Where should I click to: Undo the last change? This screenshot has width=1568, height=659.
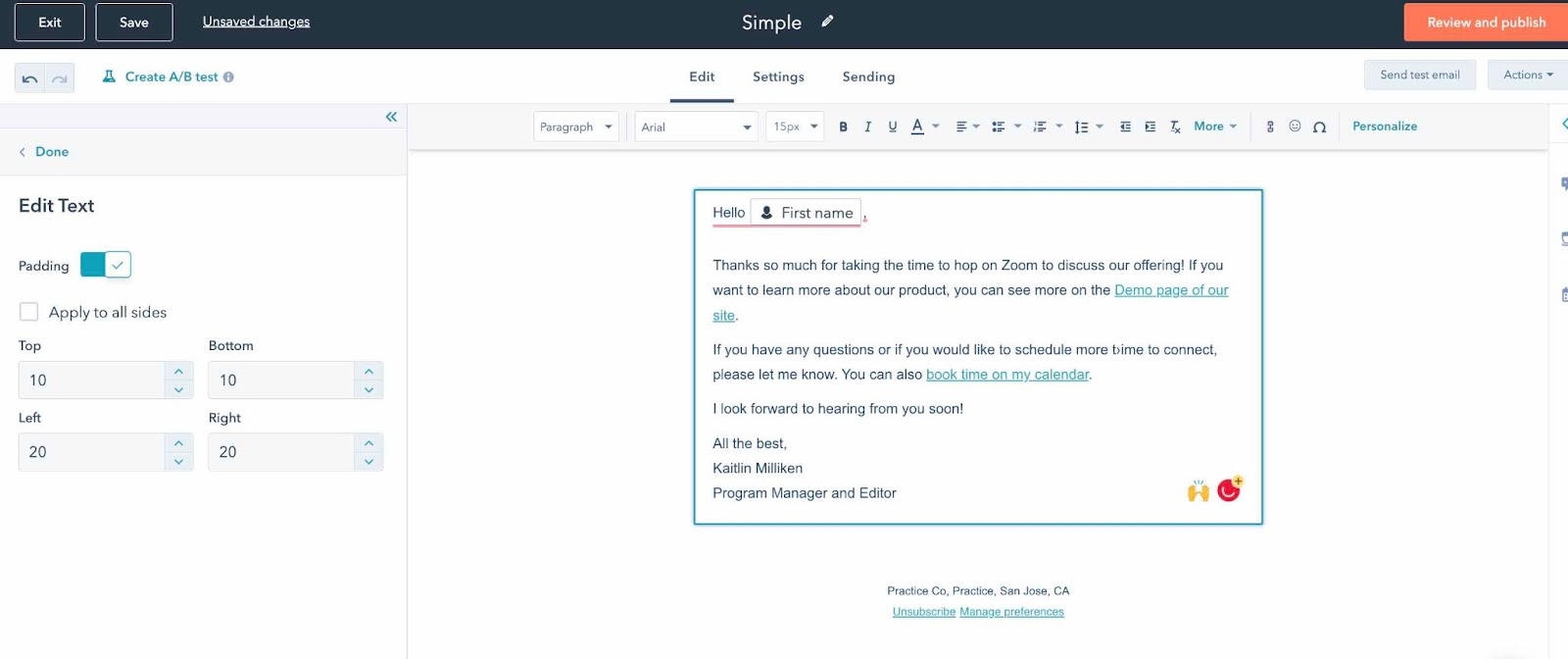(x=30, y=78)
